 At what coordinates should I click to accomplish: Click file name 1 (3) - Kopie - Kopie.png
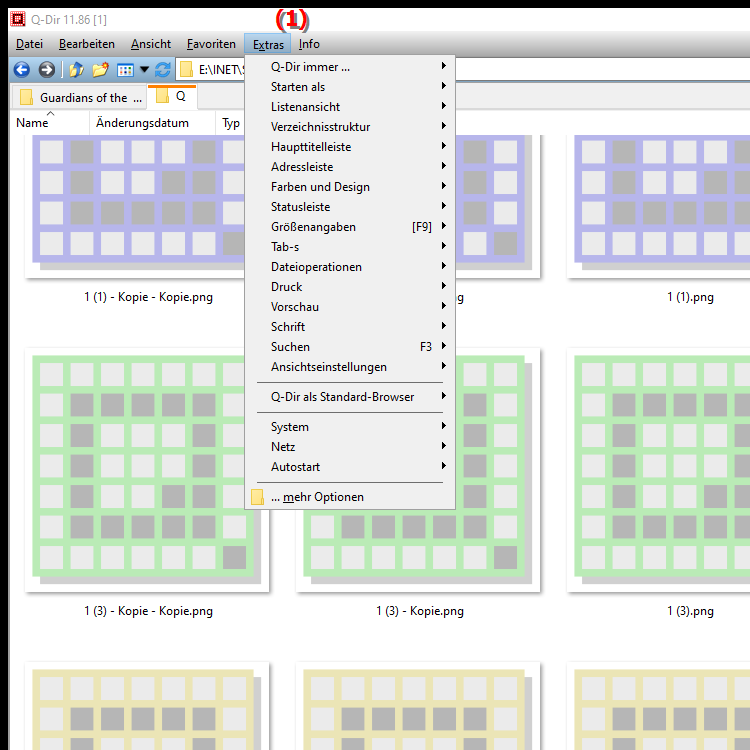click(x=148, y=611)
